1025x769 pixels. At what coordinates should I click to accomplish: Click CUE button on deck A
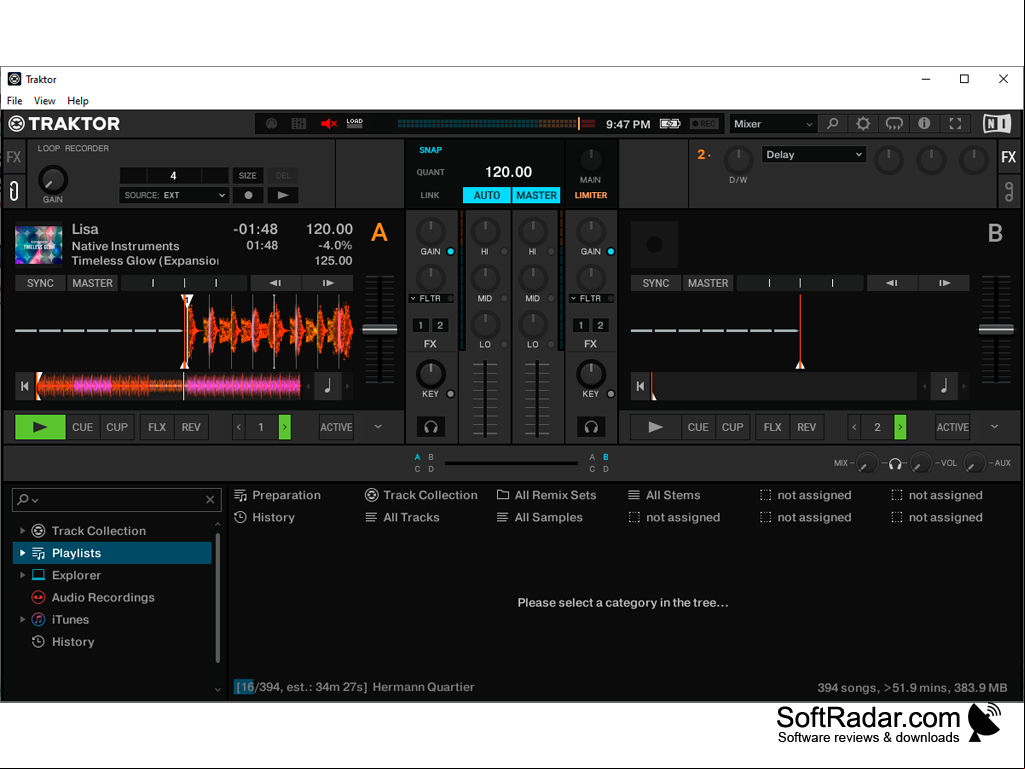82,427
